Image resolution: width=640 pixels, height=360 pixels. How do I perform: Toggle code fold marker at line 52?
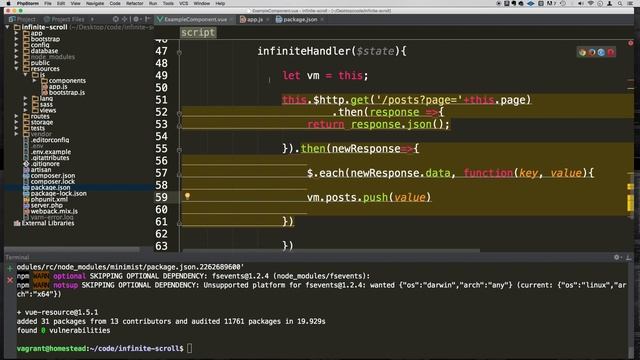[179, 113]
